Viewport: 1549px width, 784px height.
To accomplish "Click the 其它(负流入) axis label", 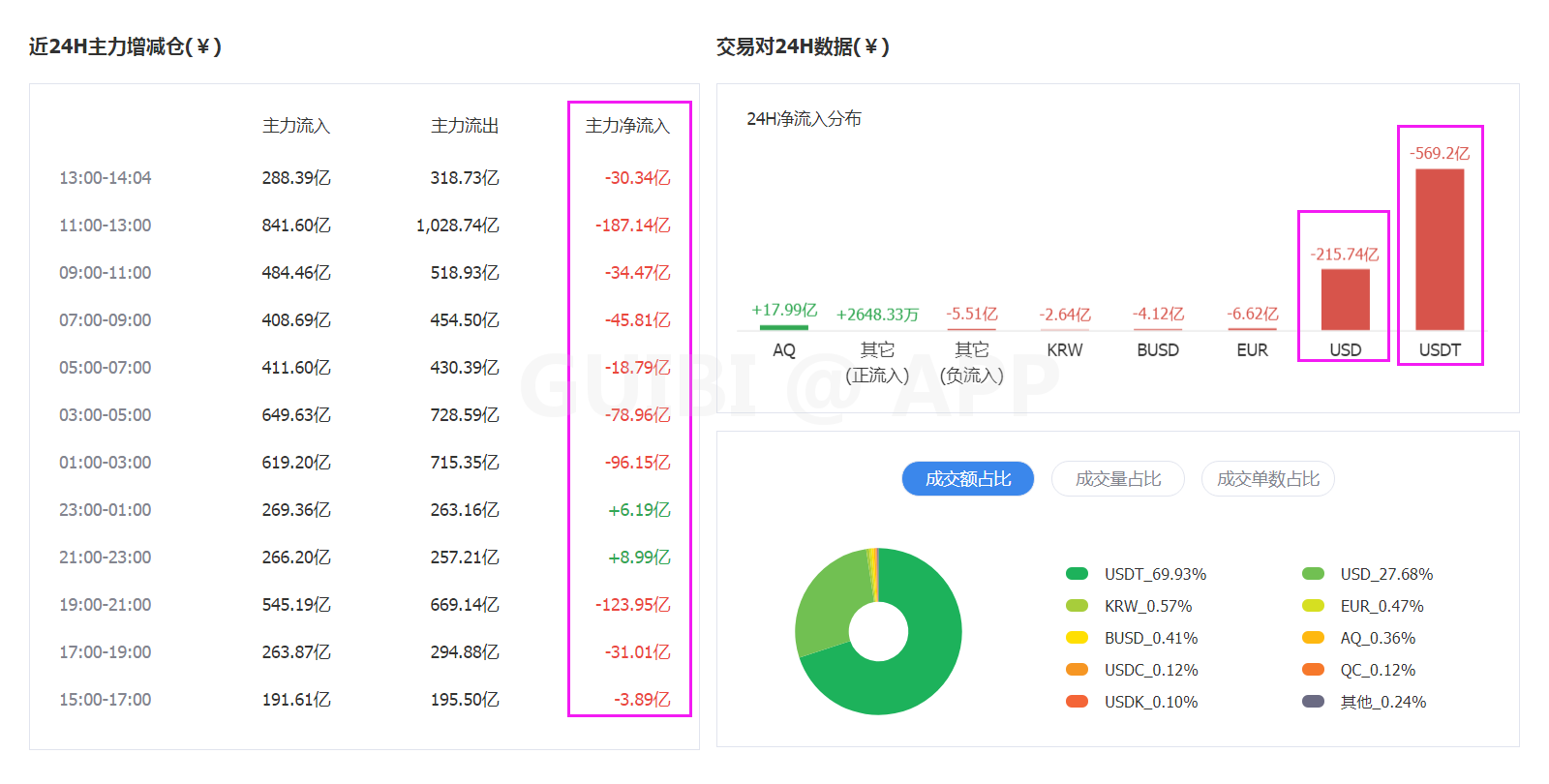I will [972, 362].
